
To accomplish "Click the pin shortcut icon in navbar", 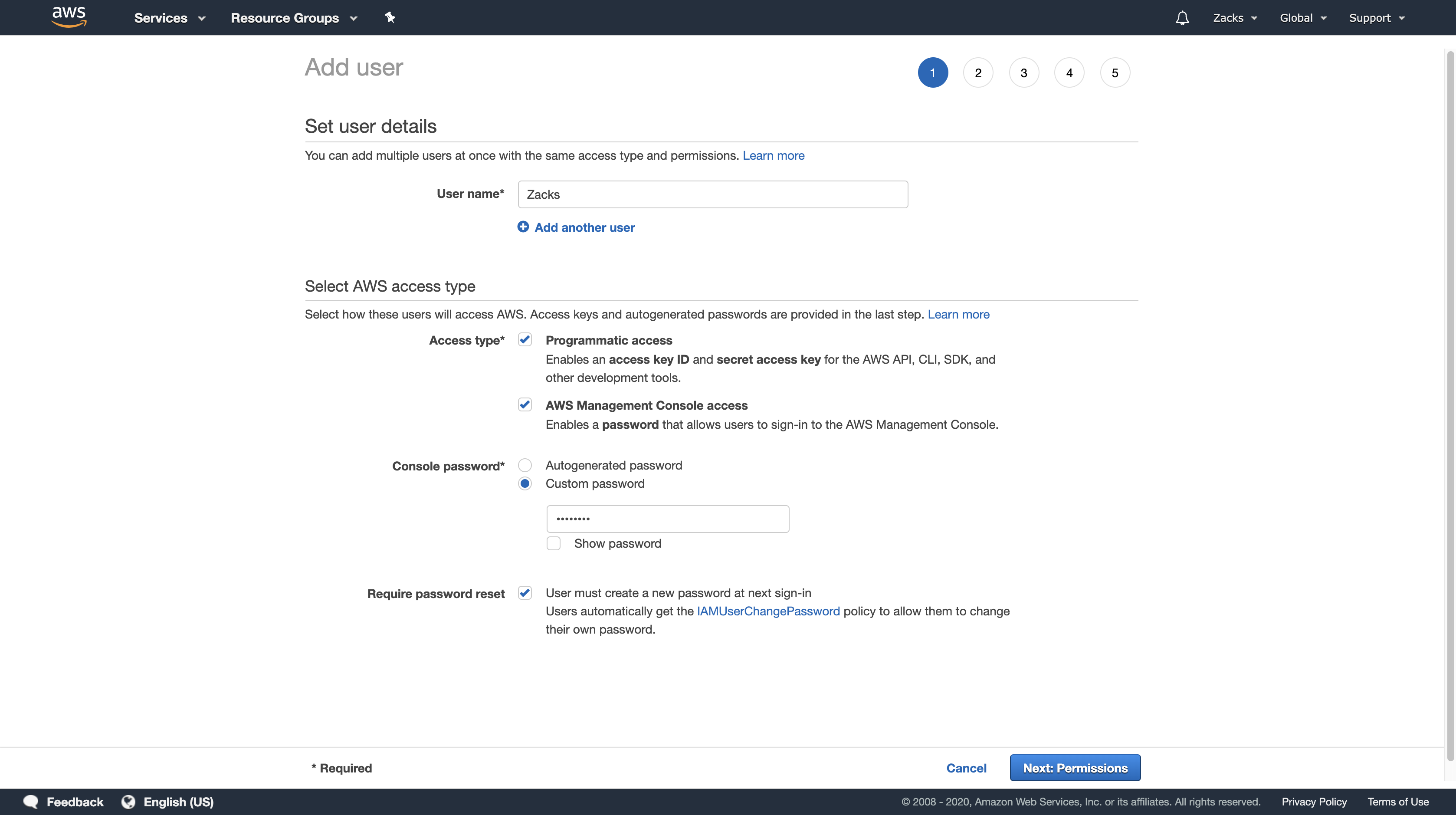I will click(x=390, y=17).
